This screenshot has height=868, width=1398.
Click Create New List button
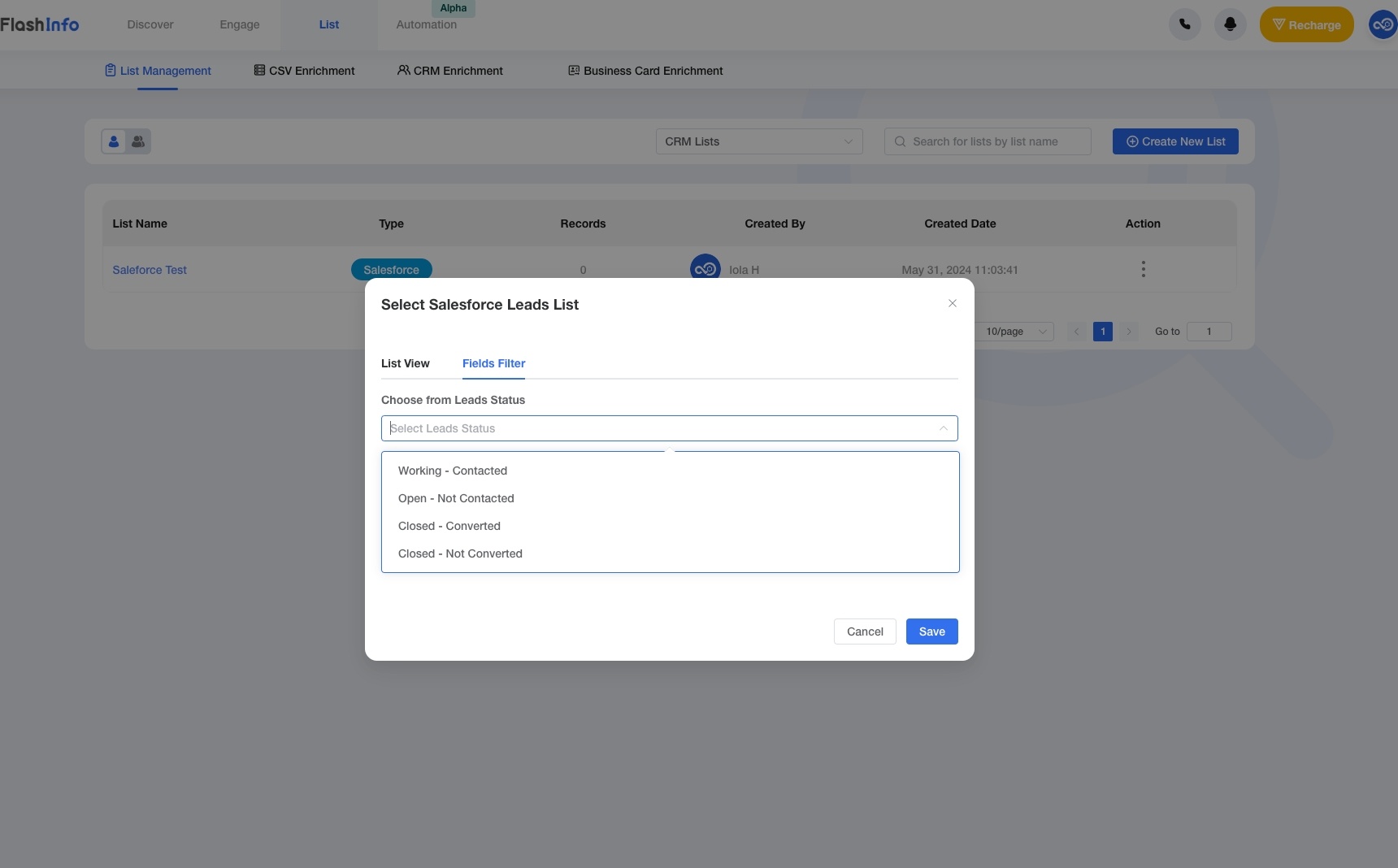click(x=1175, y=141)
